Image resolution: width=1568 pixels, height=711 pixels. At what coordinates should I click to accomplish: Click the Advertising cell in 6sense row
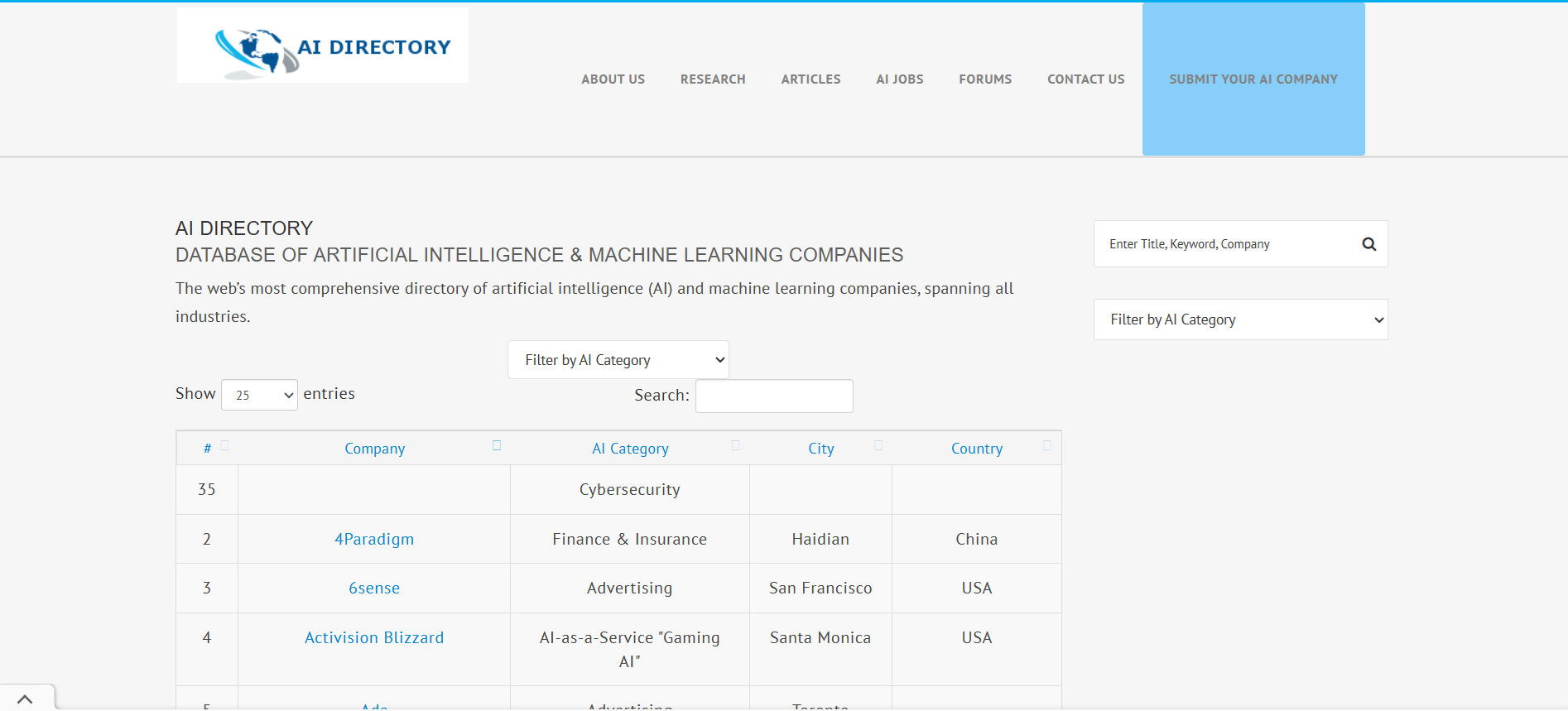[x=630, y=588]
